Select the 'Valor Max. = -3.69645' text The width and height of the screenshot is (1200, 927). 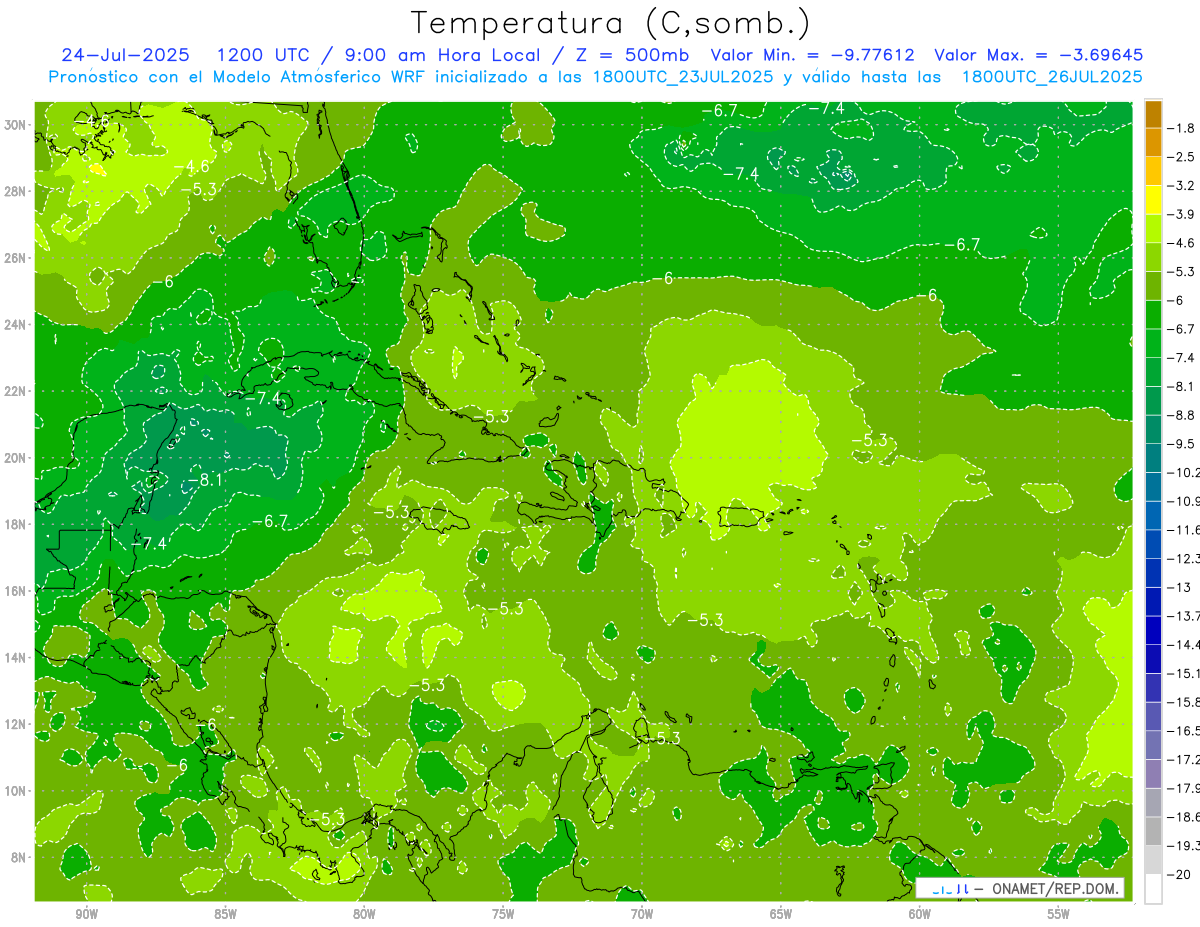(x=1038, y=54)
